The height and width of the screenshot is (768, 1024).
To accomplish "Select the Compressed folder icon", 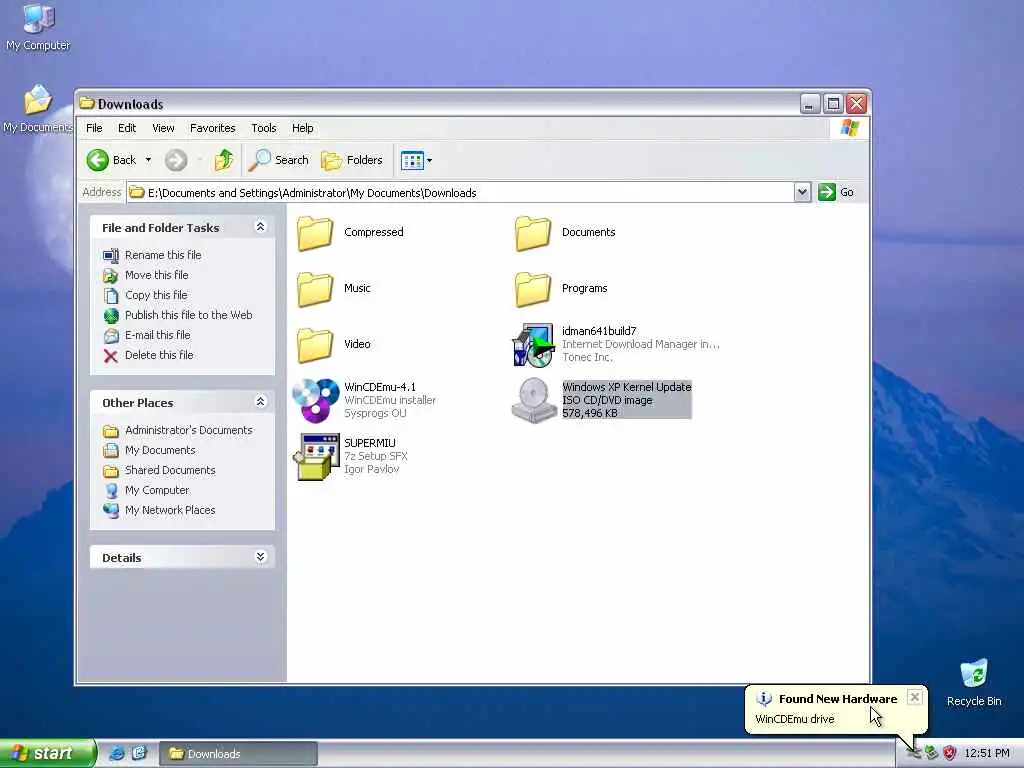I will click(315, 233).
